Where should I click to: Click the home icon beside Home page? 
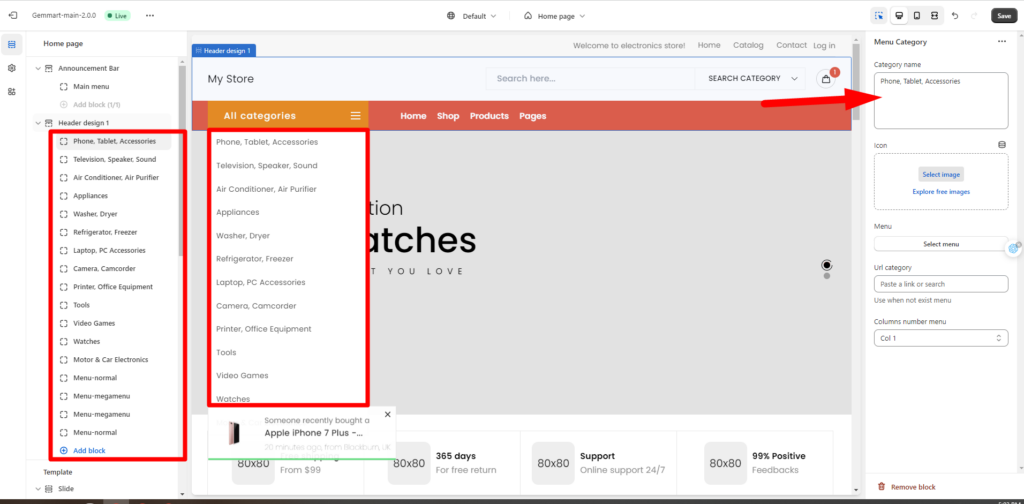coord(528,16)
